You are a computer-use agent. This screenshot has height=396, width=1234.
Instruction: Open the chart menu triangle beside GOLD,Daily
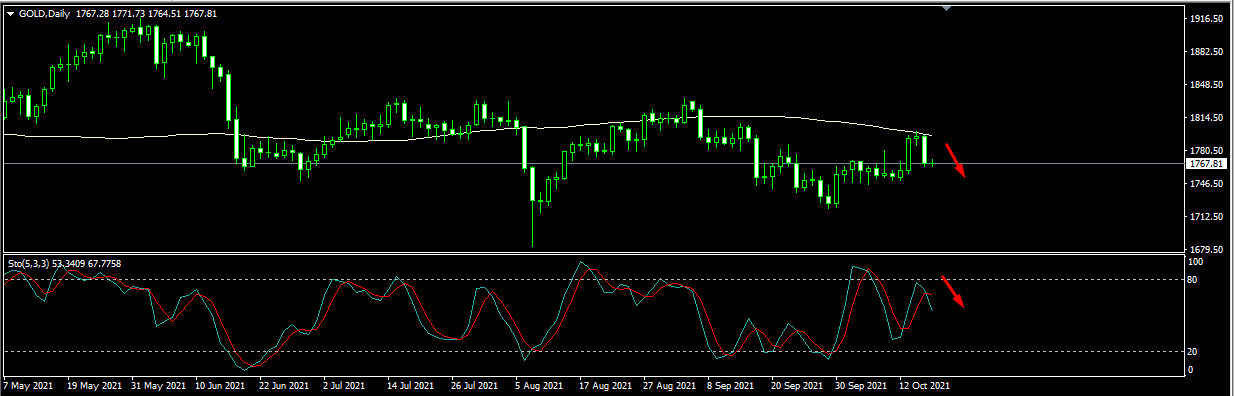coord(10,13)
